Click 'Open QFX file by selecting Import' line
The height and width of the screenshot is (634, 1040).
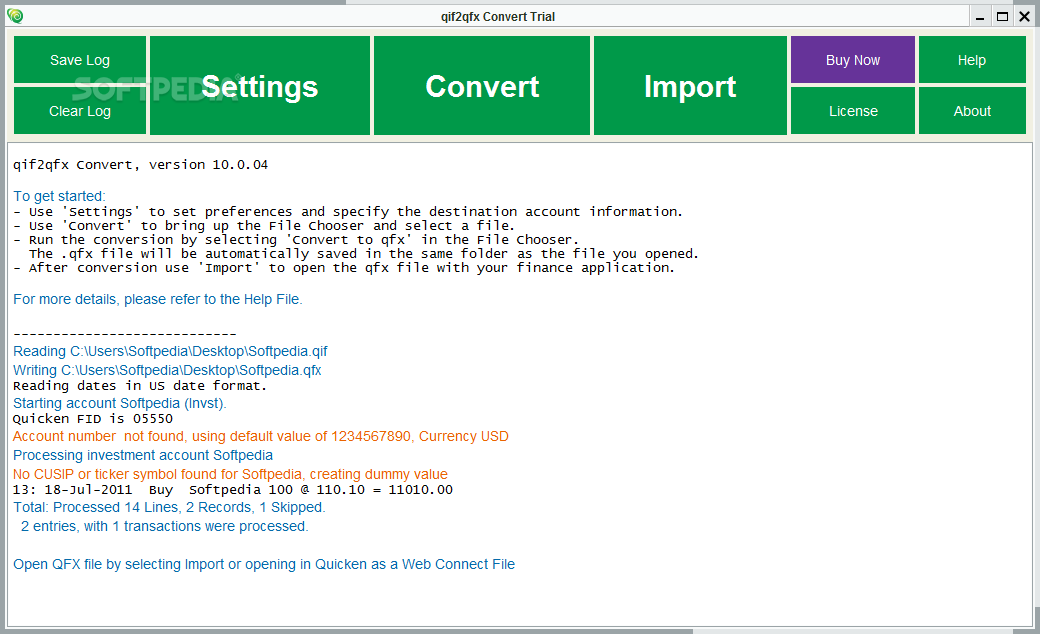264,564
